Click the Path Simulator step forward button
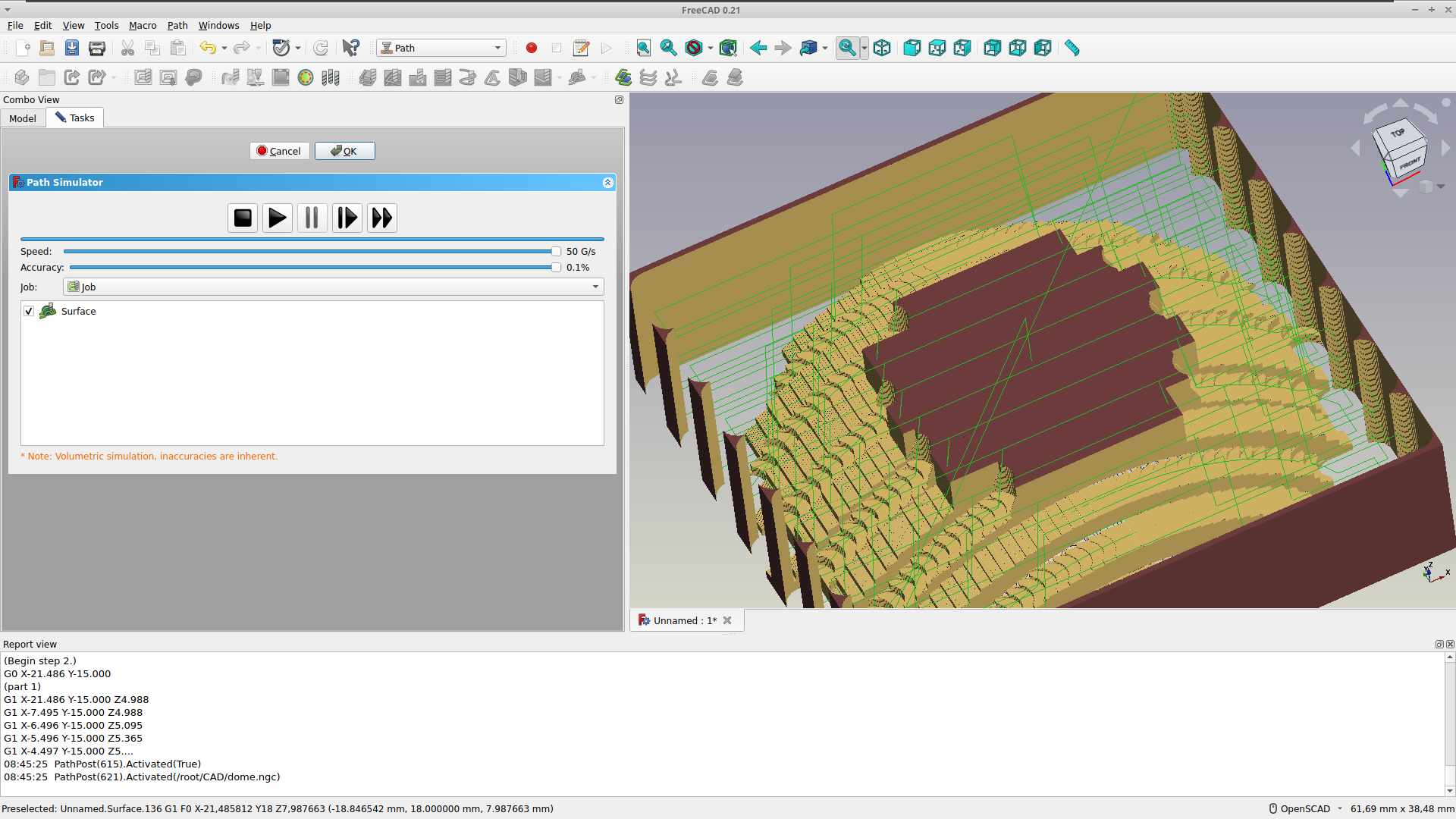The height and width of the screenshot is (819, 1456). [x=346, y=217]
